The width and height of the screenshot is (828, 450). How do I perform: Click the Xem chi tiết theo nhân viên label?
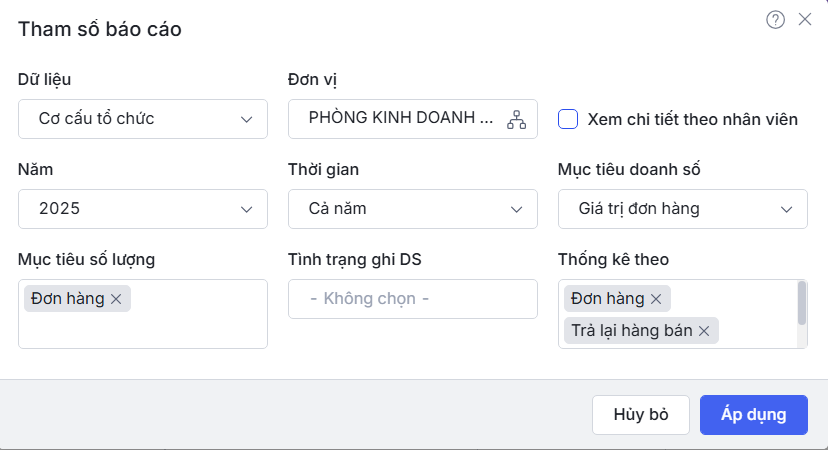pos(692,119)
